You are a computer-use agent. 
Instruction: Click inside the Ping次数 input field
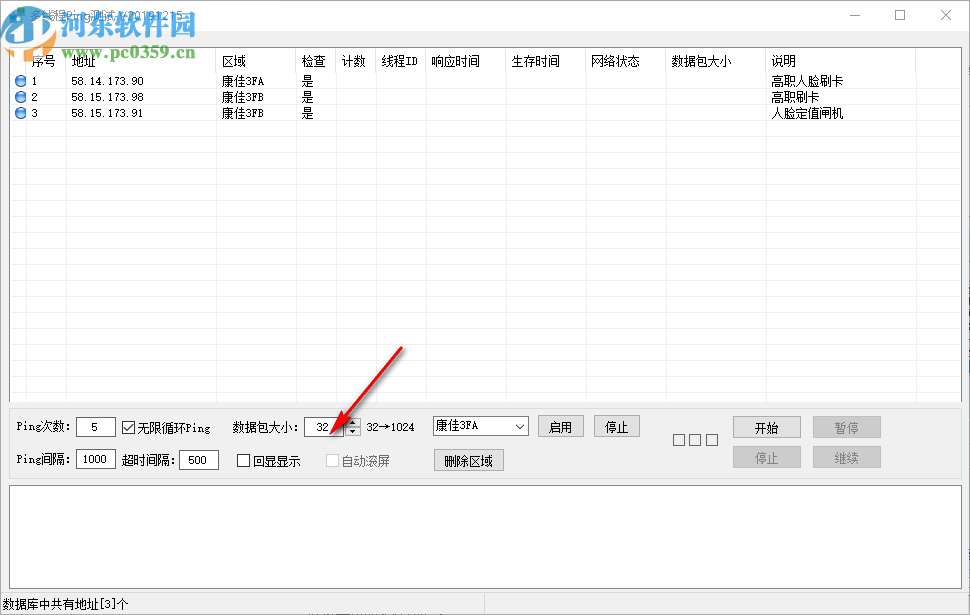pyautogui.click(x=95, y=425)
